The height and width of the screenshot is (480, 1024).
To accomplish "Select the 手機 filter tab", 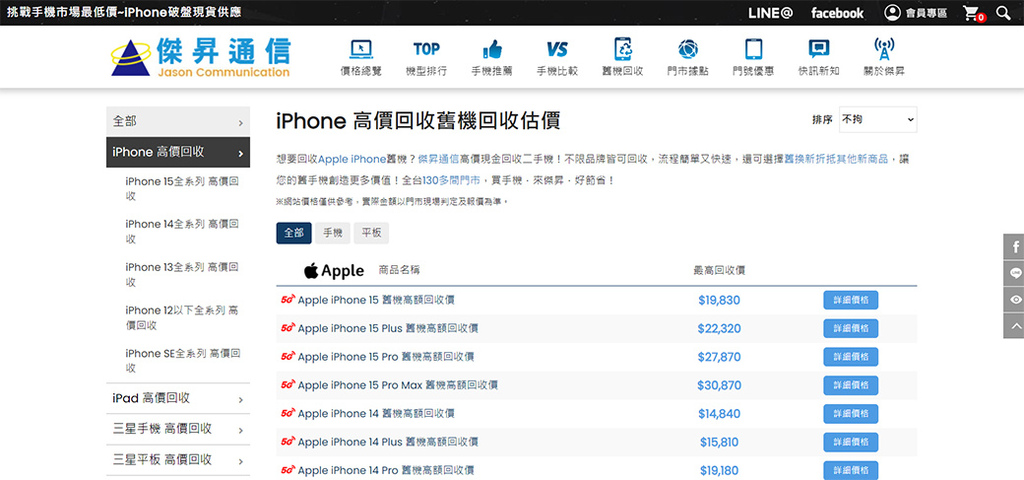I will 332,233.
